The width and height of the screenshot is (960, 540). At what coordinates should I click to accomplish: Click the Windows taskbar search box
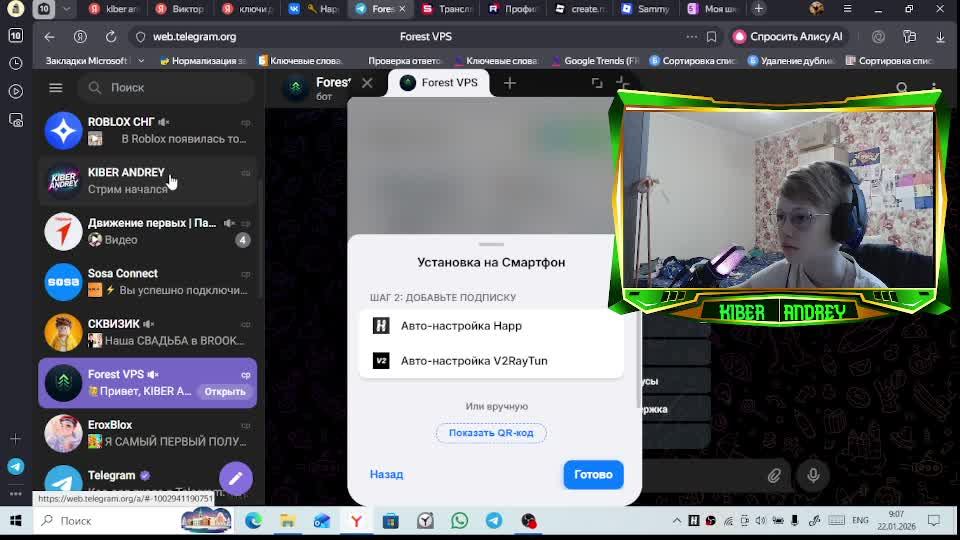pyautogui.click(x=133, y=520)
